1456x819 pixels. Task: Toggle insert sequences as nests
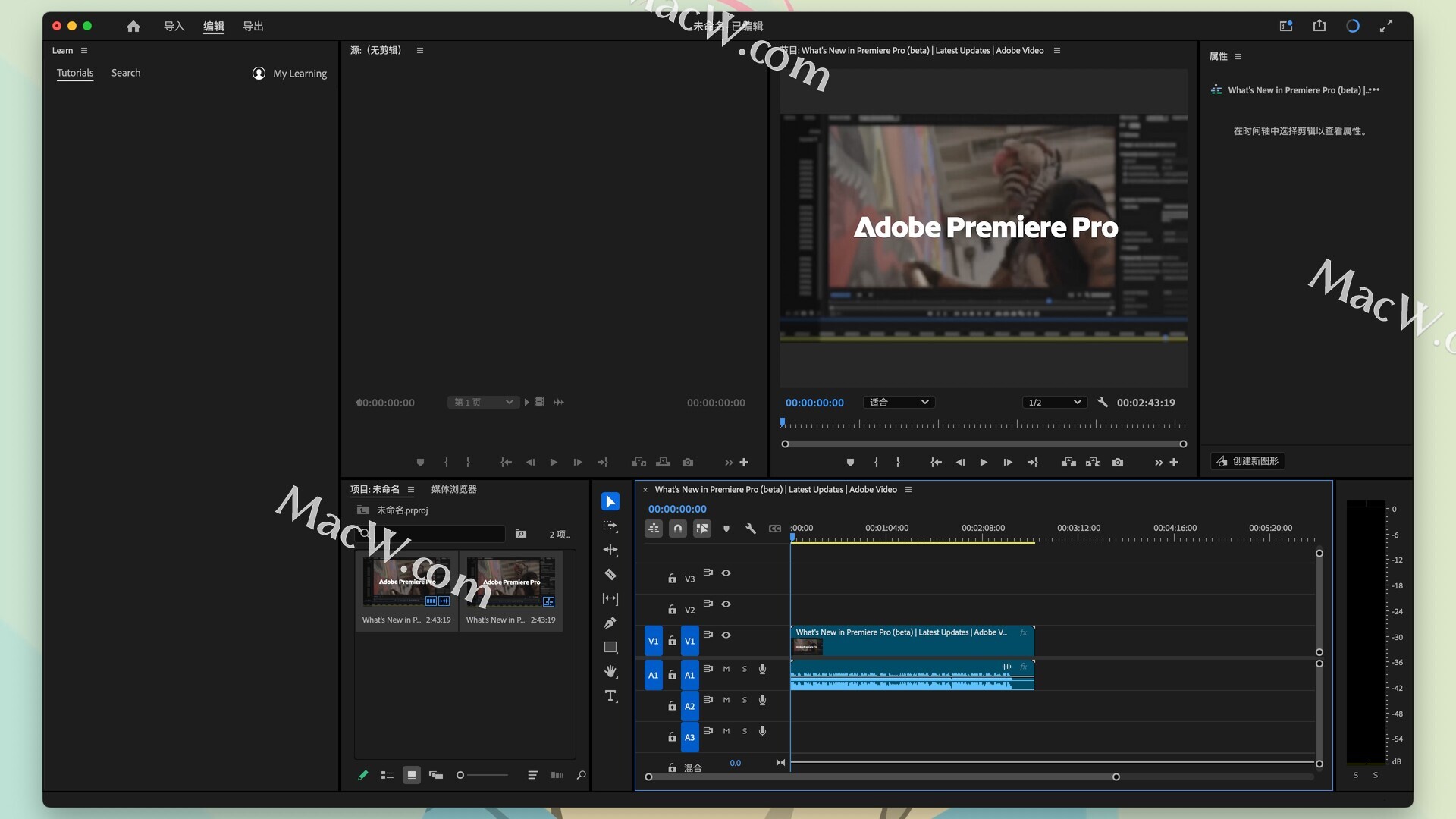tap(654, 529)
